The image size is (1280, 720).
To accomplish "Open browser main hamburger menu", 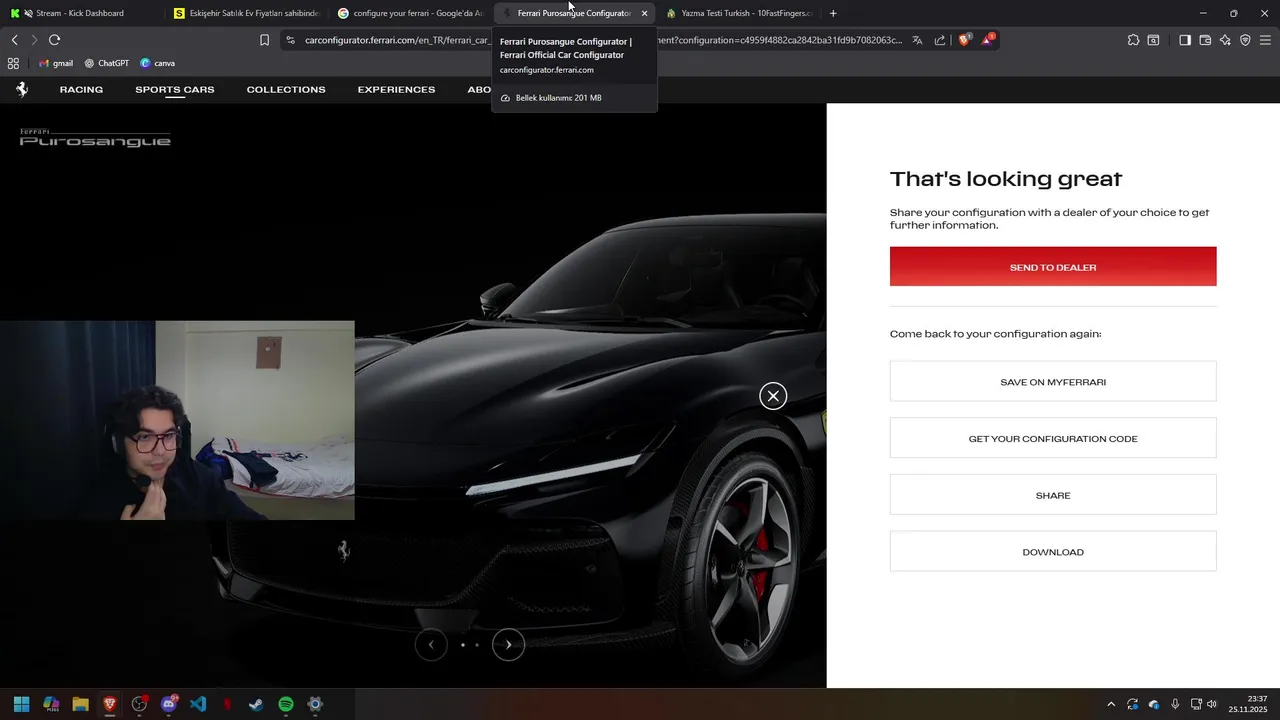I will 1265,40.
